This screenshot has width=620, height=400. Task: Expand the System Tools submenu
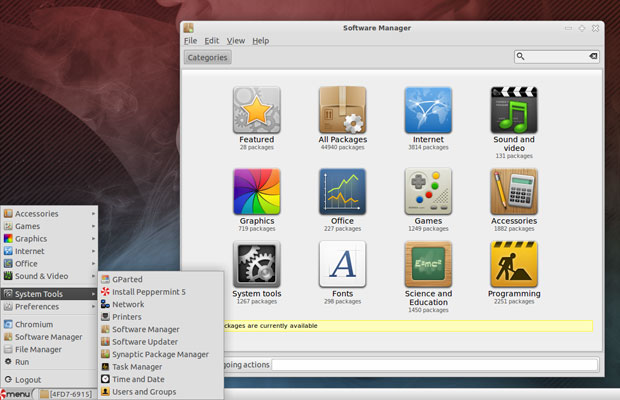[x=49, y=294]
